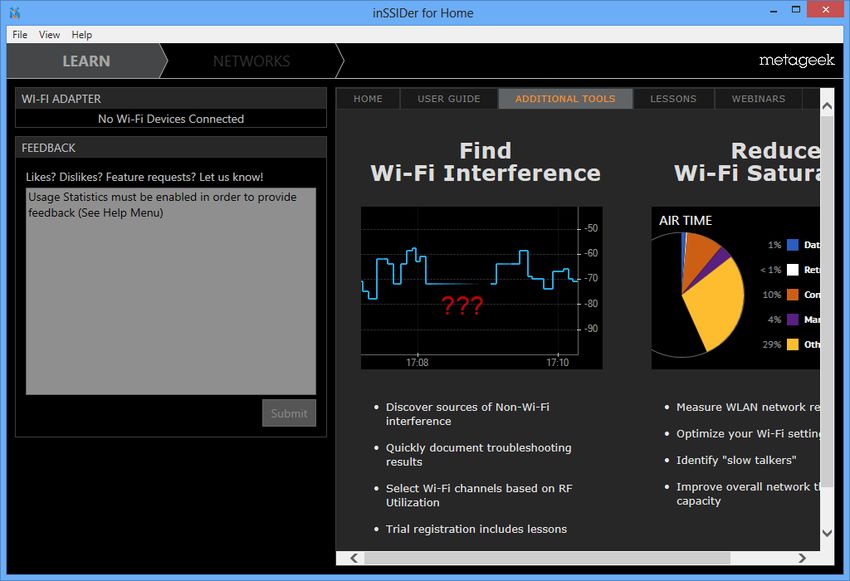
Task: Click the purple 4% legend swatch
Action: (793, 320)
